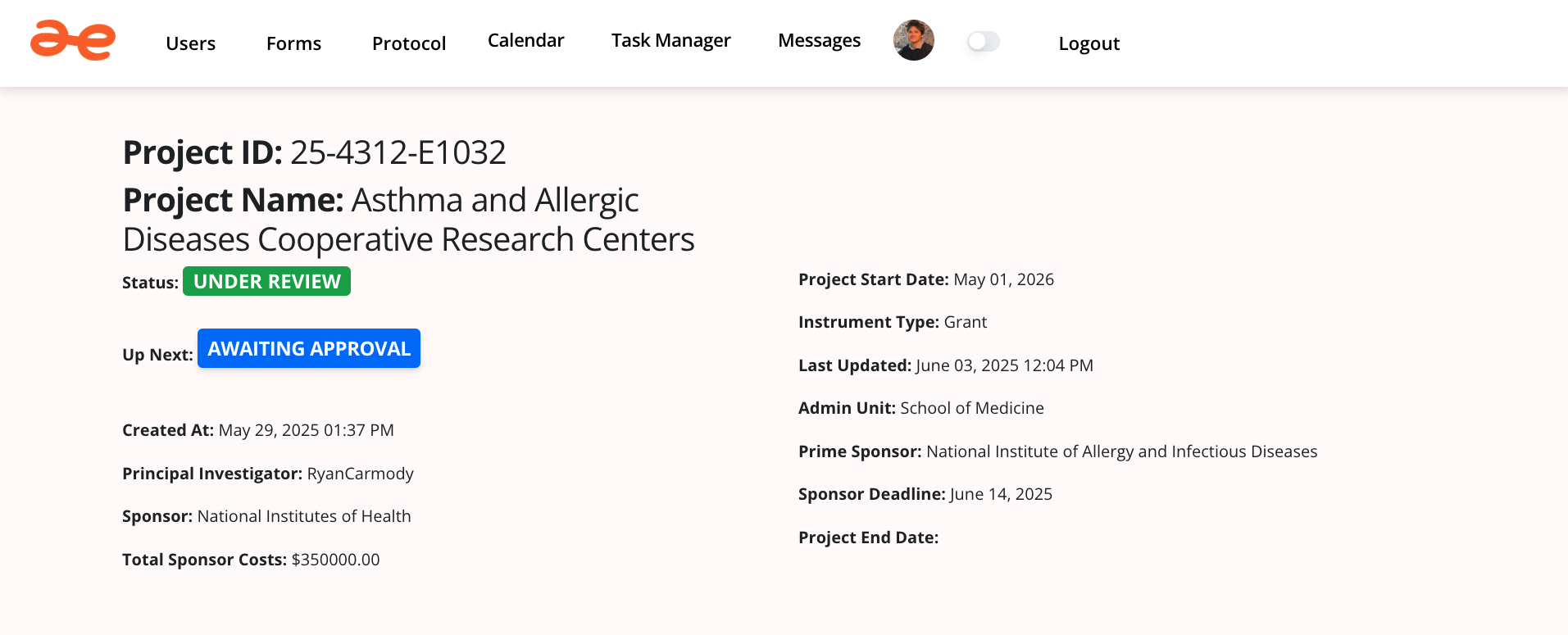Navigate to Calendar
Screen dimensions: 1568x635
(x=525, y=41)
